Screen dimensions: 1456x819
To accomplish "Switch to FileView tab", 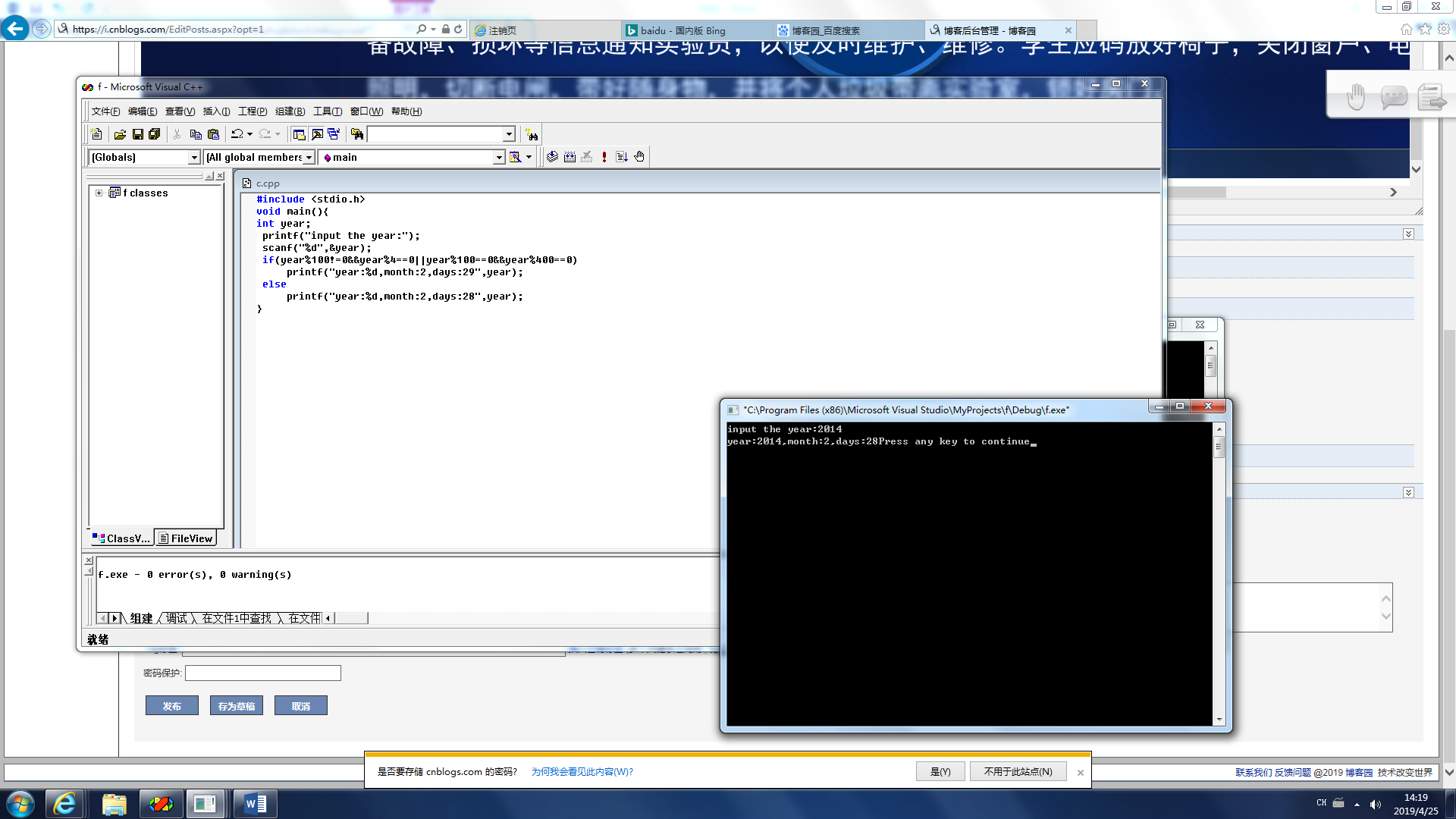I will pyautogui.click(x=186, y=538).
